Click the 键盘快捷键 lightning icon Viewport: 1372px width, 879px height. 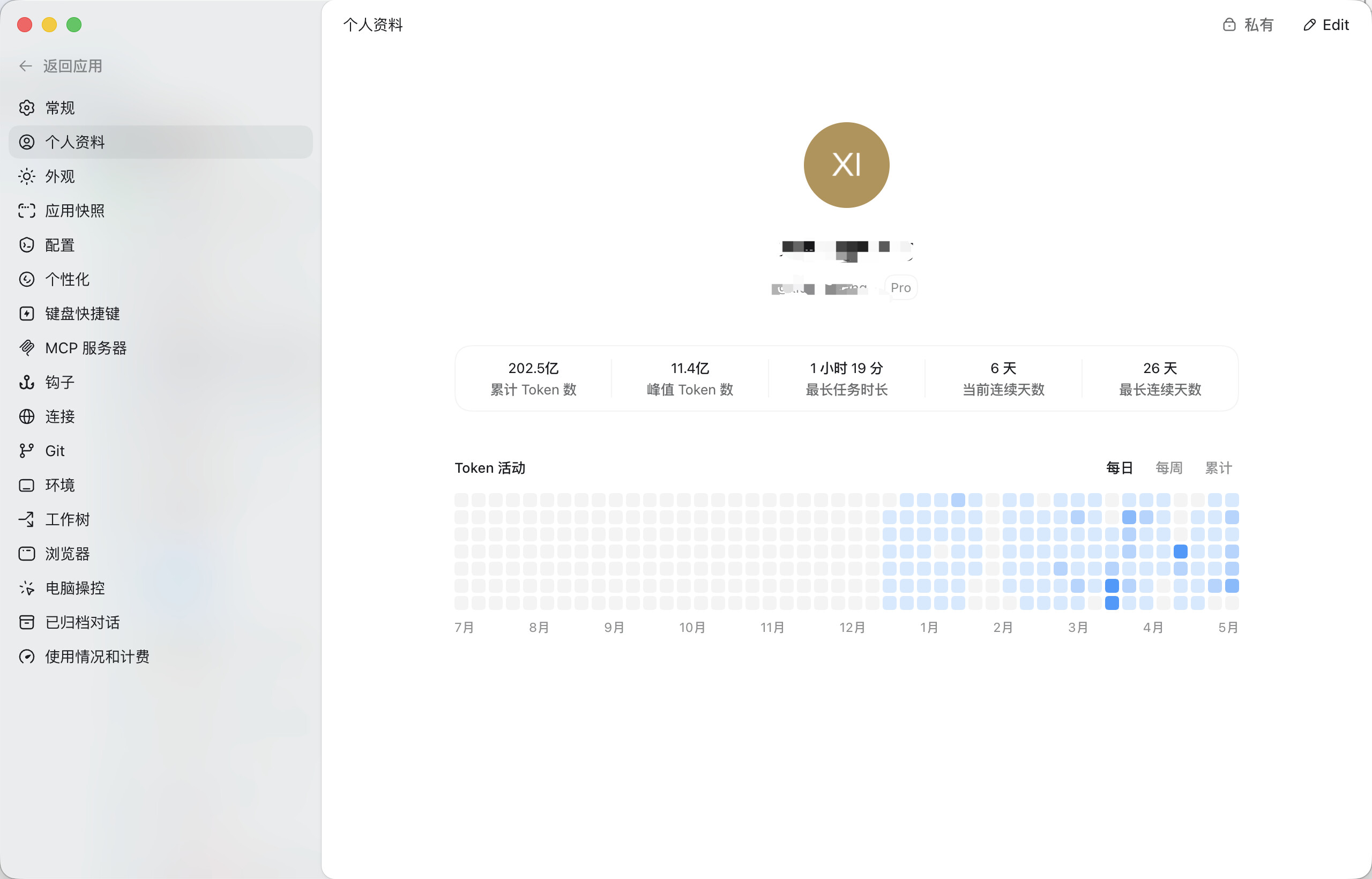click(x=27, y=314)
